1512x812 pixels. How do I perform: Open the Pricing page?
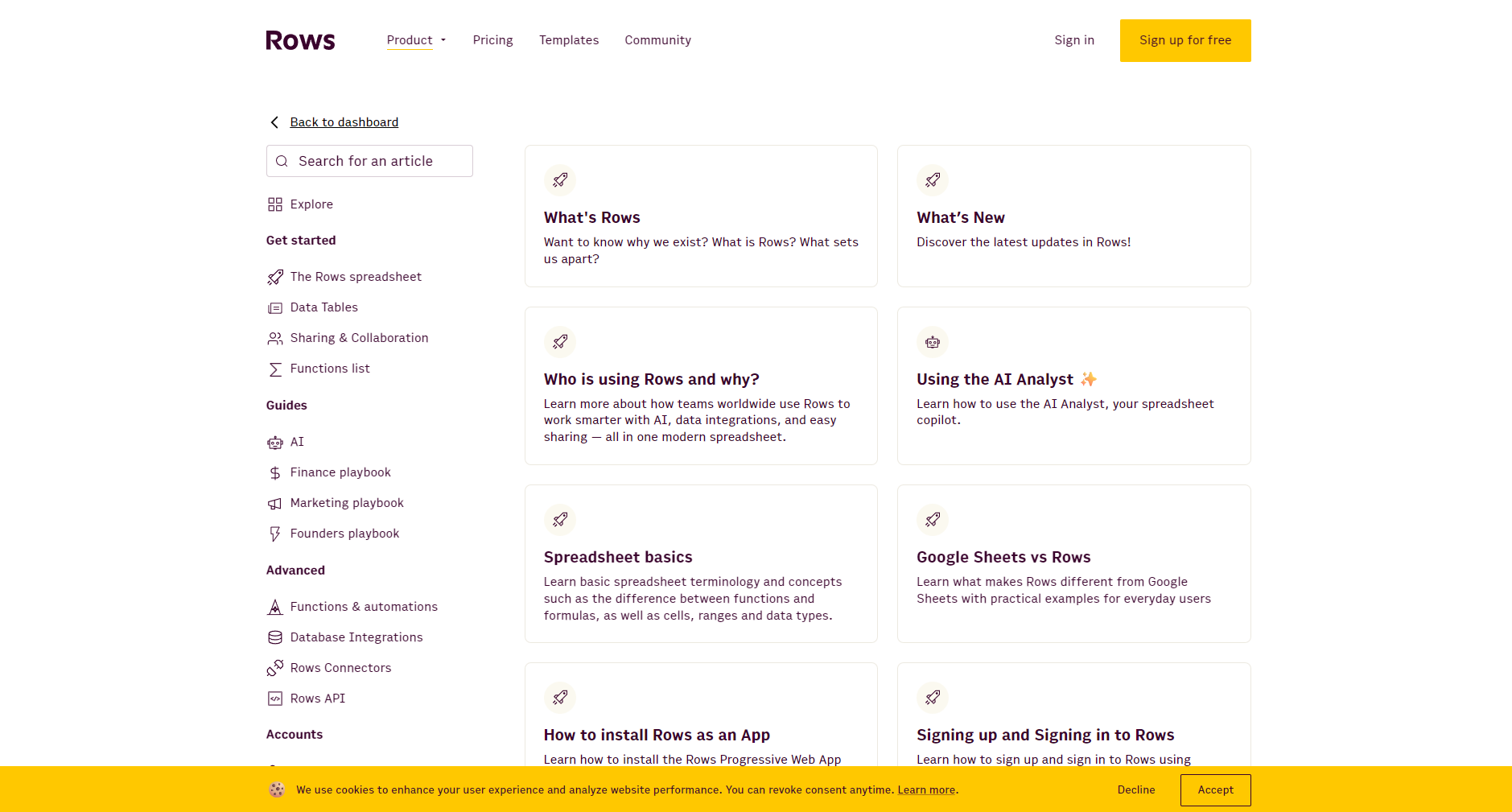492,40
